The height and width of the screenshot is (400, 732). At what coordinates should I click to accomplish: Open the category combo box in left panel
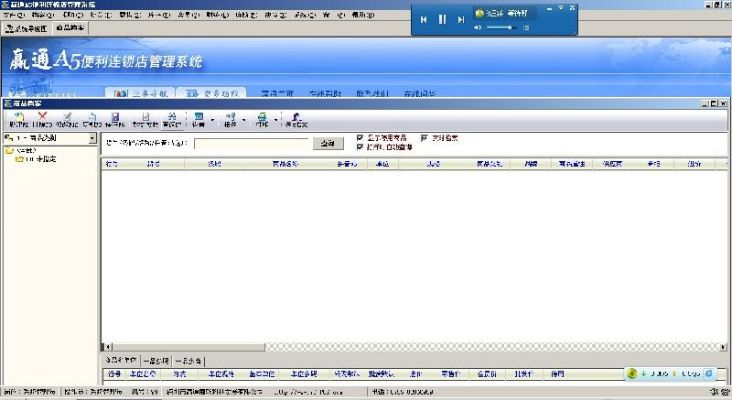50,138
